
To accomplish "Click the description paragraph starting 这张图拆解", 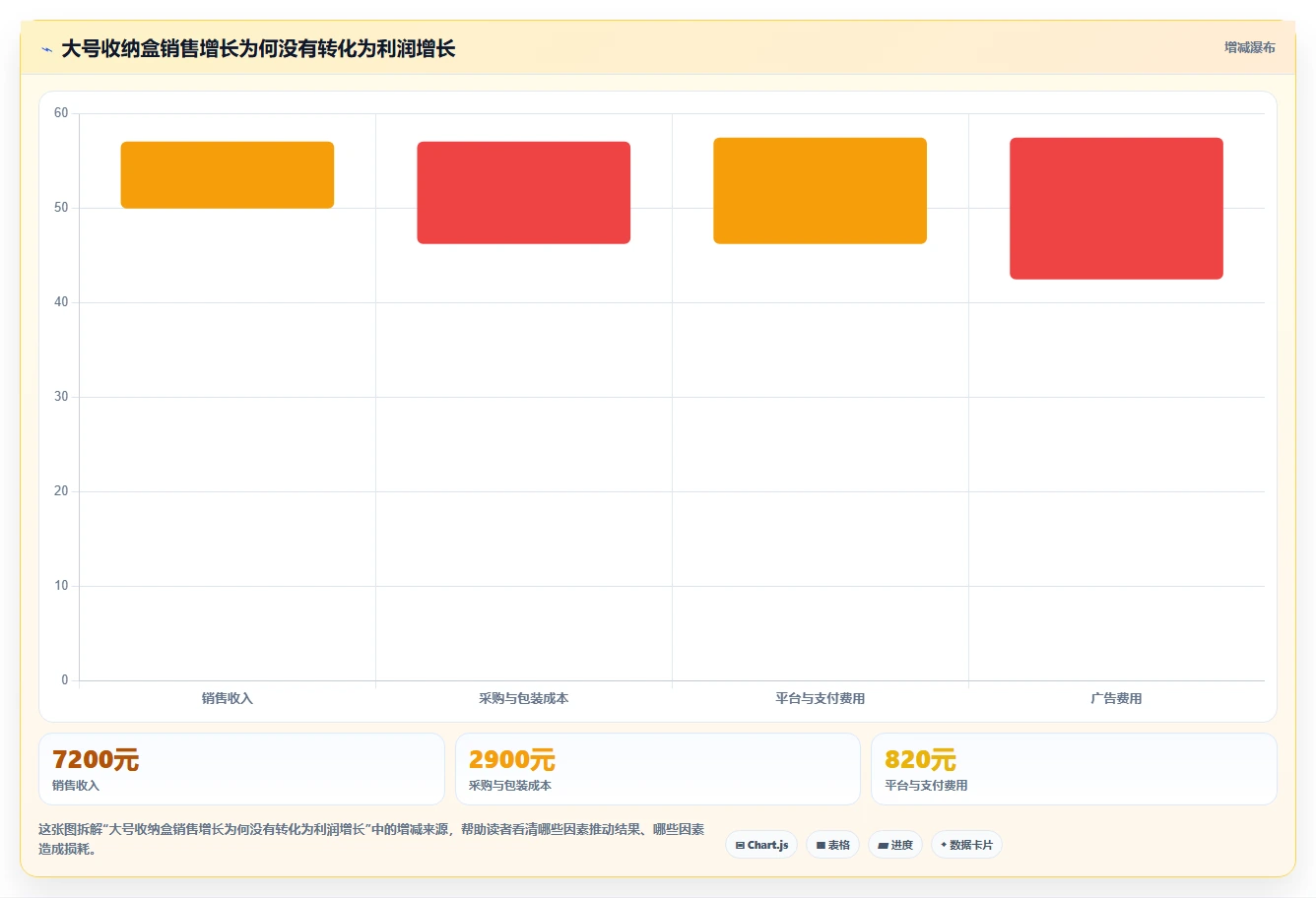I will coord(371,839).
